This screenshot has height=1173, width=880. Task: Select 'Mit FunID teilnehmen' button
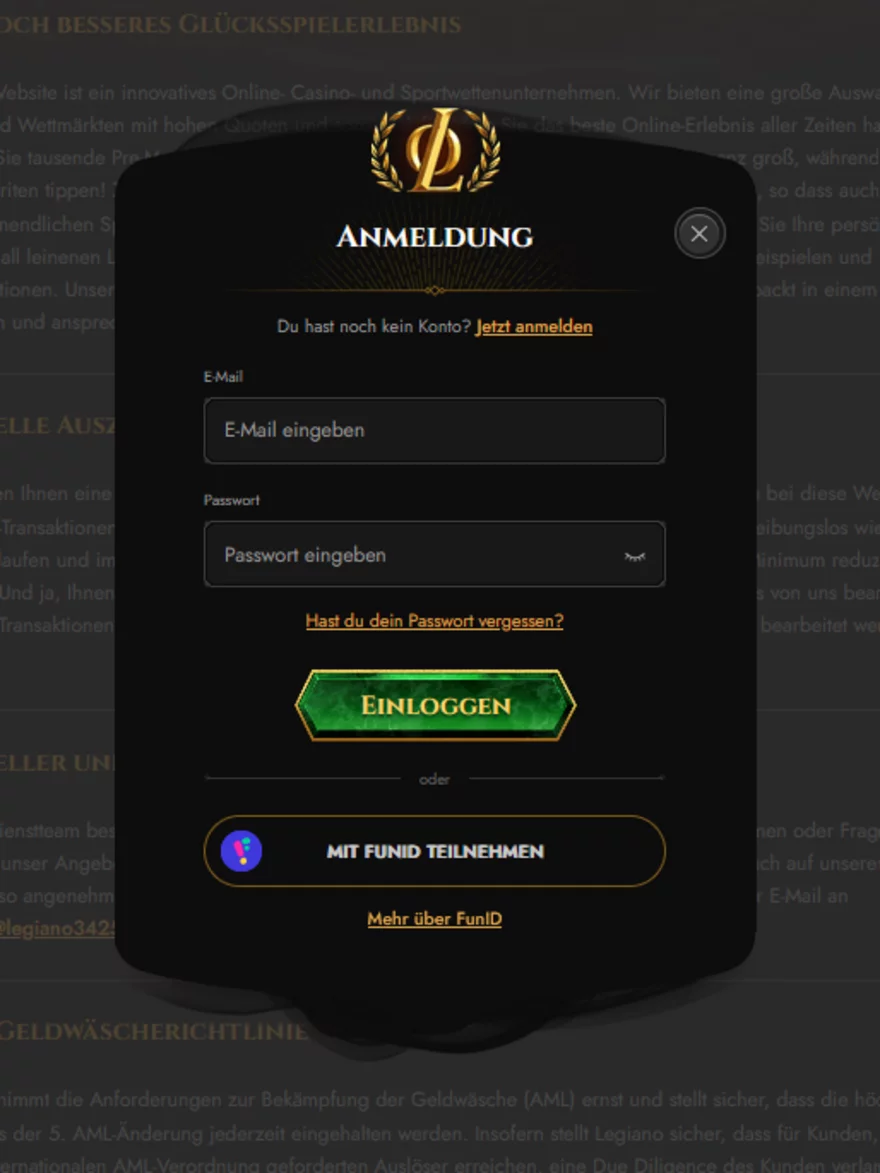434,851
